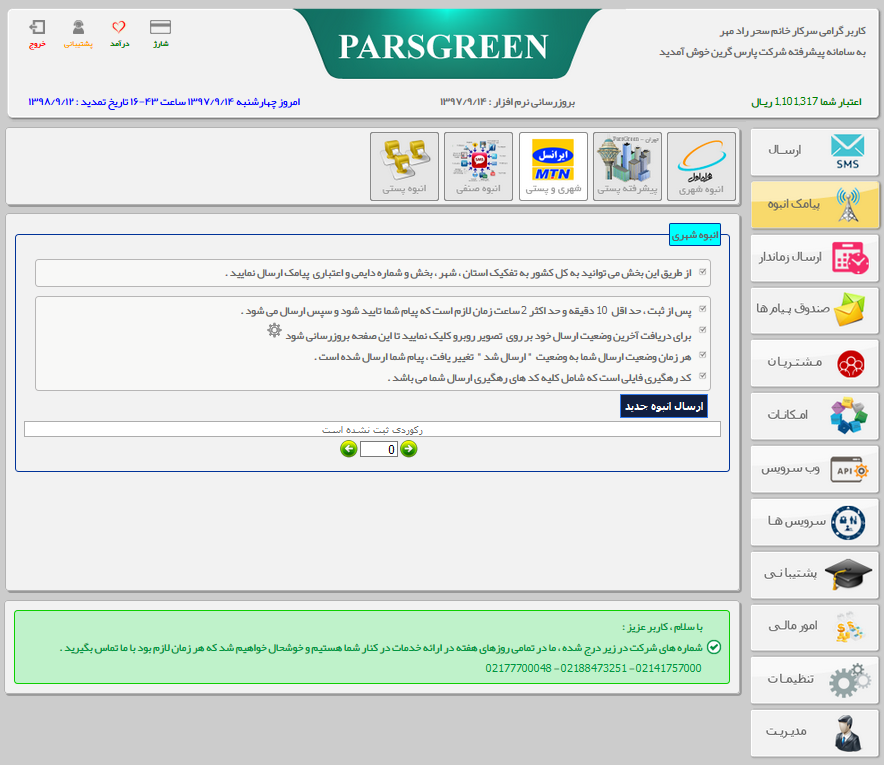The height and width of the screenshot is (765, 884).
Task: Open the تنظیمات section in the sidebar
Action: click(814, 680)
